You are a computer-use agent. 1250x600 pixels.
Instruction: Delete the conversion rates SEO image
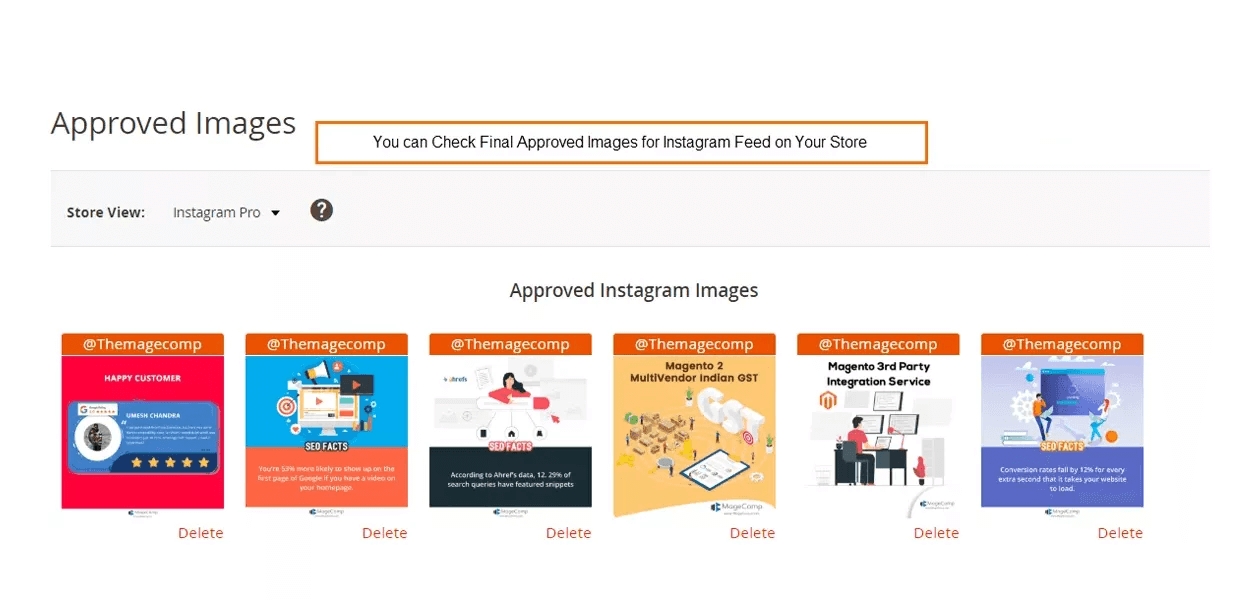(1120, 533)
